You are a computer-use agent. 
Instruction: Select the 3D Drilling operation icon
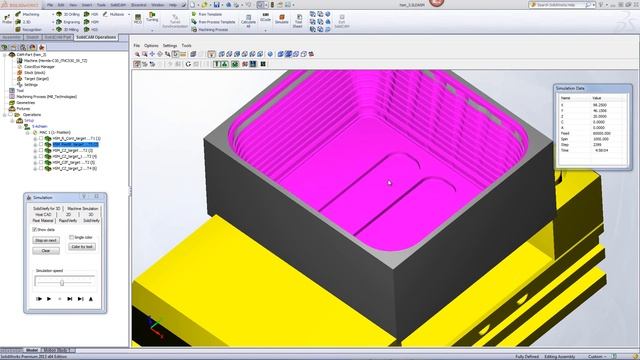pyautogui.click(x=59, y=14)
